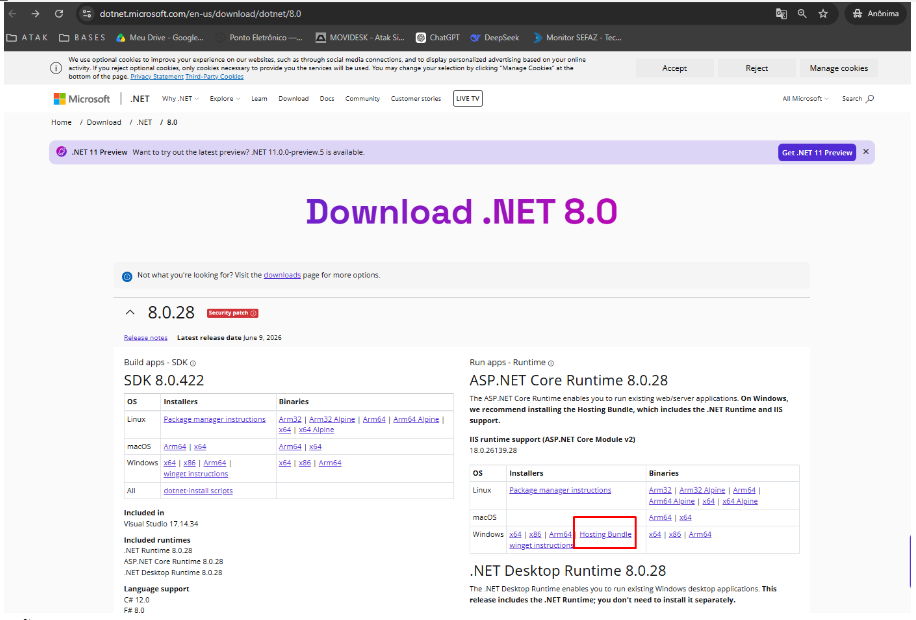Open the BASES bookmarks folder

tap(82, 37)
